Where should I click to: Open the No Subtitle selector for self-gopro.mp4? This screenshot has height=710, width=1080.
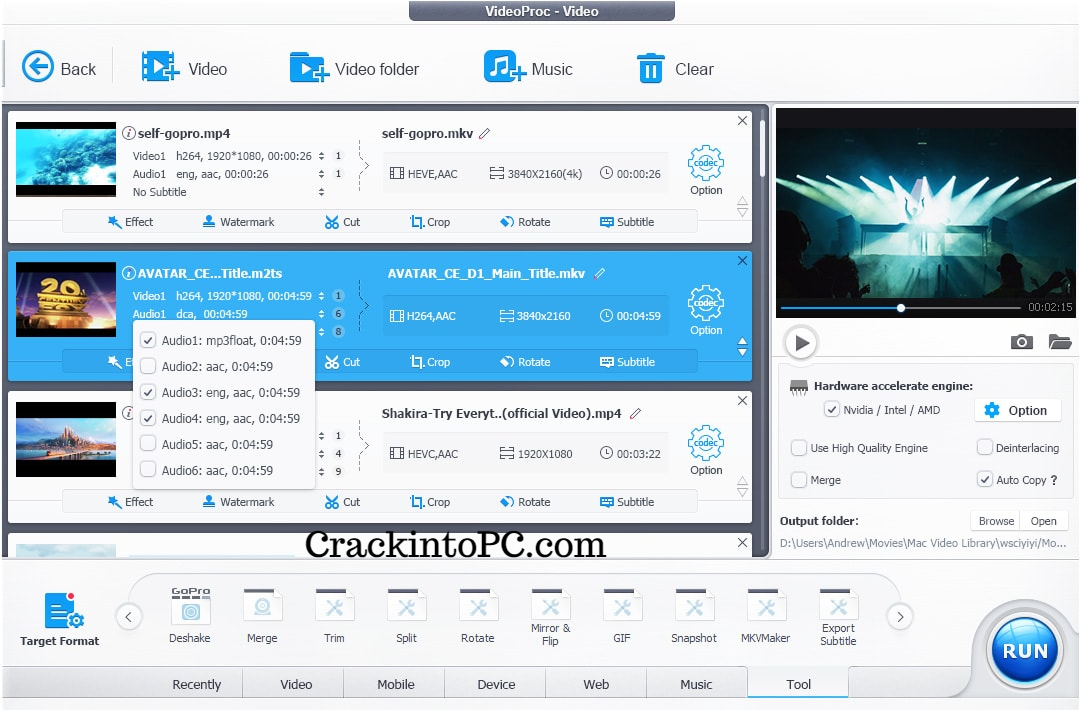coord(321,192)
